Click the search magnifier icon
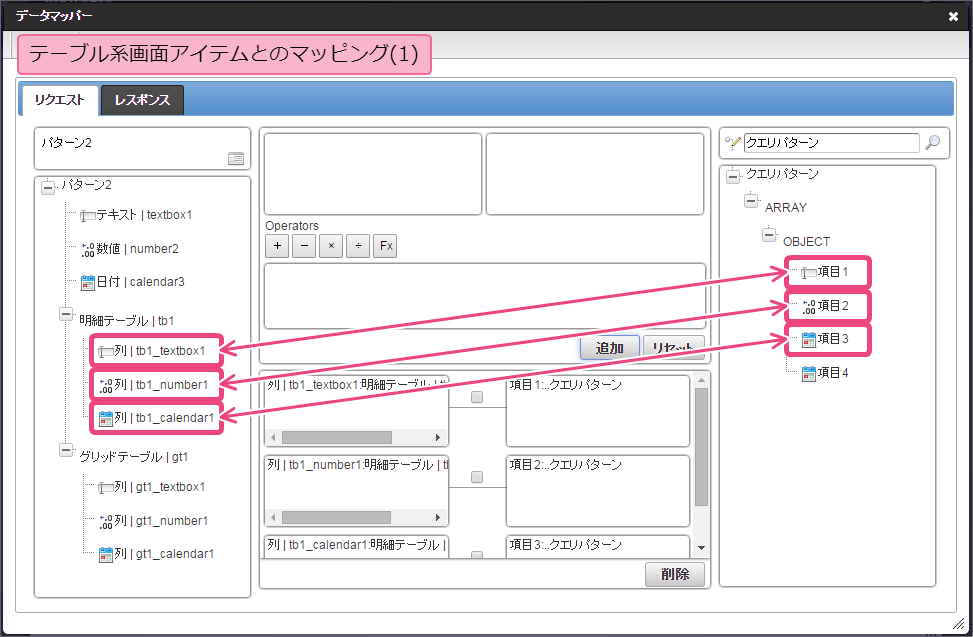The width and height of the screenshot is (973, 637). click(x=932, y=143)
